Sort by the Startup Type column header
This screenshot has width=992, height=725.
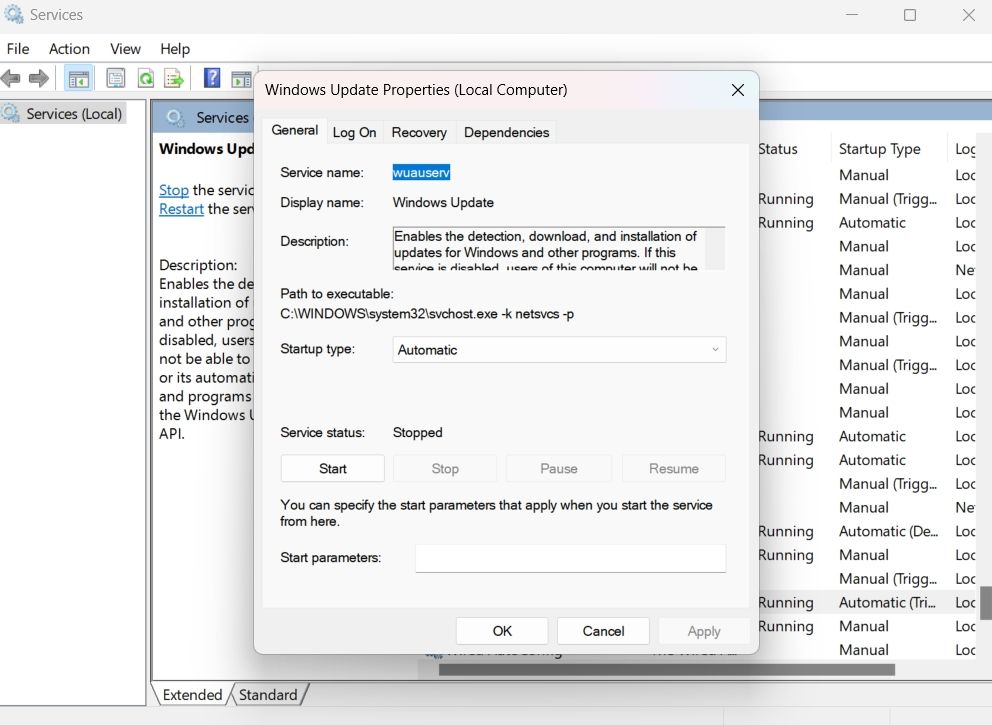[879, 149]
